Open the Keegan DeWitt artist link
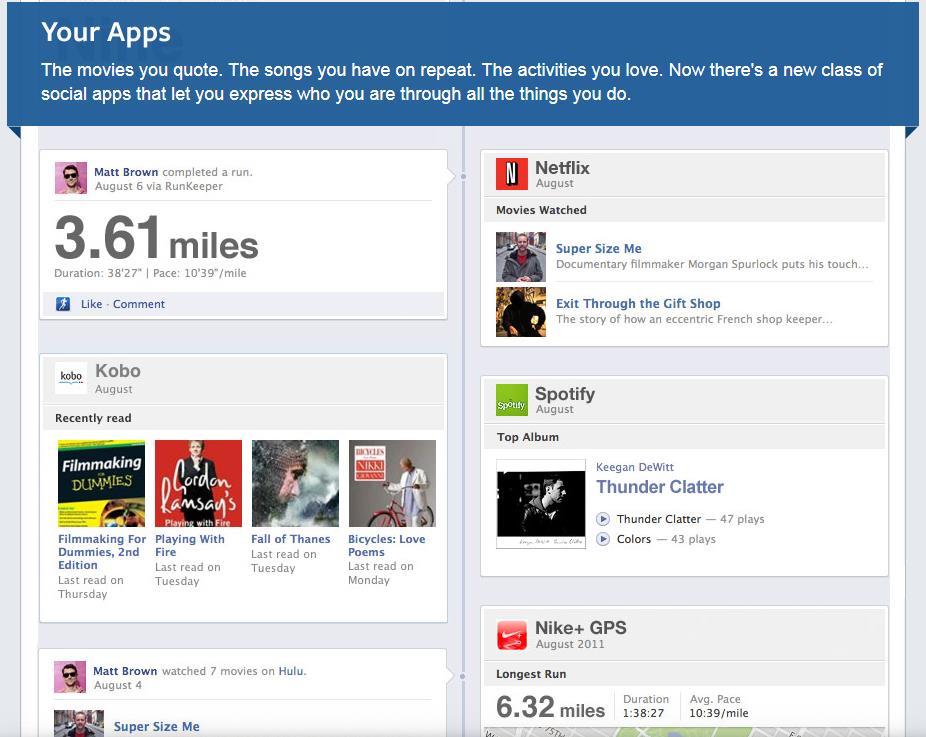 635,467
